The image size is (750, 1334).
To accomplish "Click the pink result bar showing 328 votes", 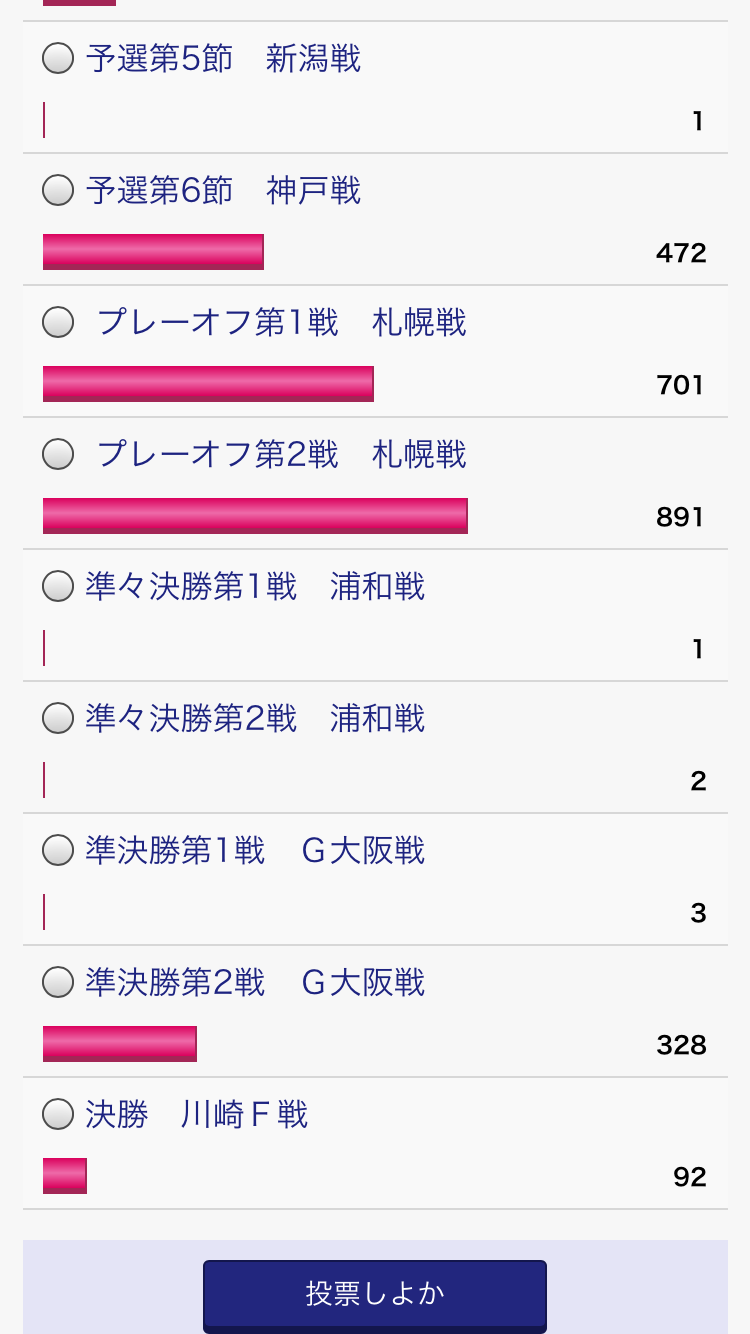I will tap(120, 1044).
